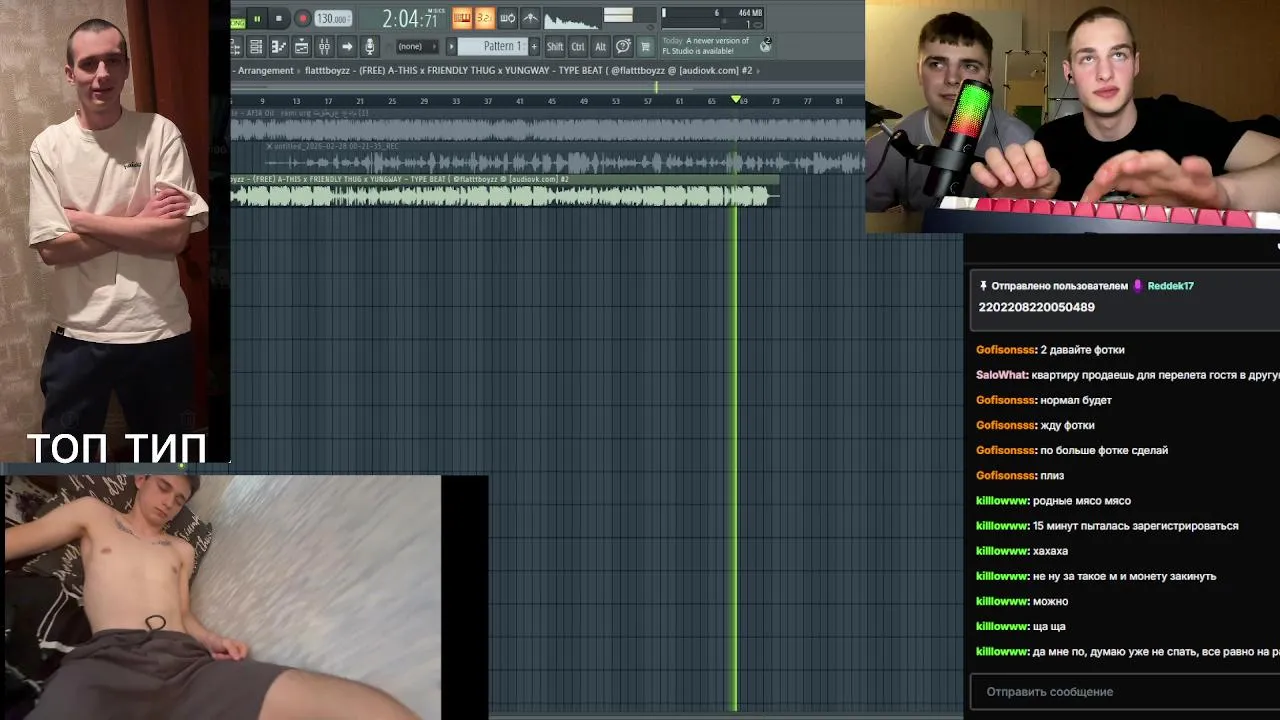This screenshot has height=720, width=1280.
Task: Click message 'по больше фотке сделай'
Action: click(1104, 450)
